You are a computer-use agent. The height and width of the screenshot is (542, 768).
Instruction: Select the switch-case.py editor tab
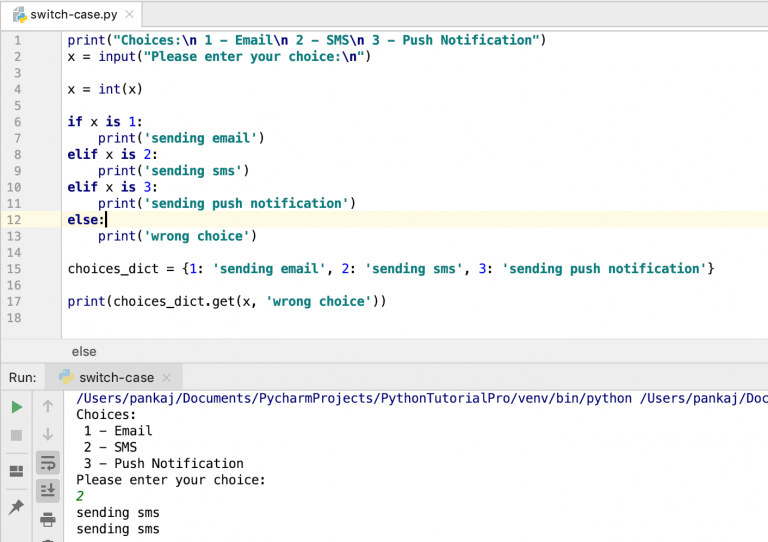pos(73,15)
